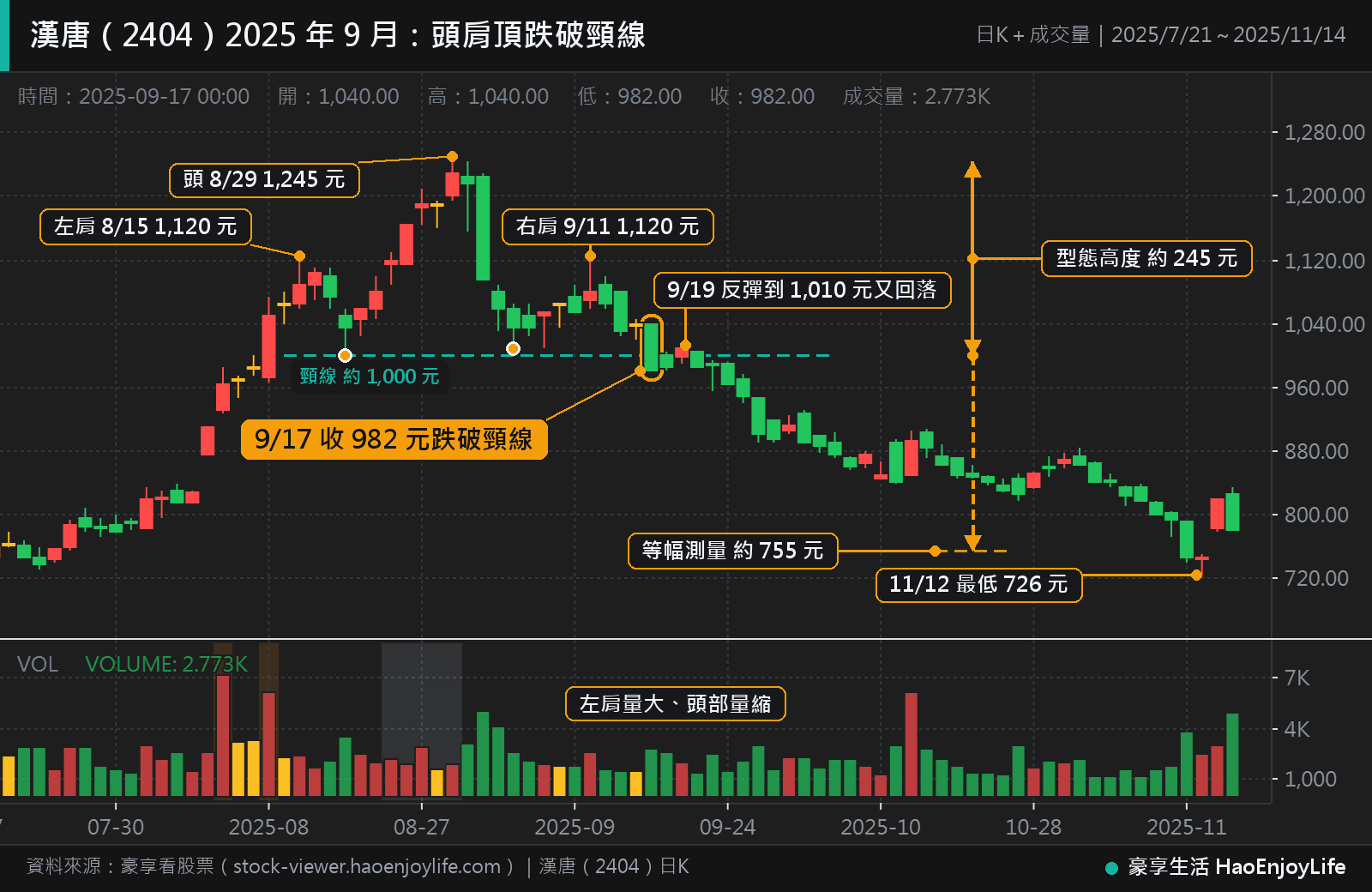Click the 等幅測量 約 755 元 label
Image resolution: width=1372 pixels, height=892 pixels.
tap(733, 551)
